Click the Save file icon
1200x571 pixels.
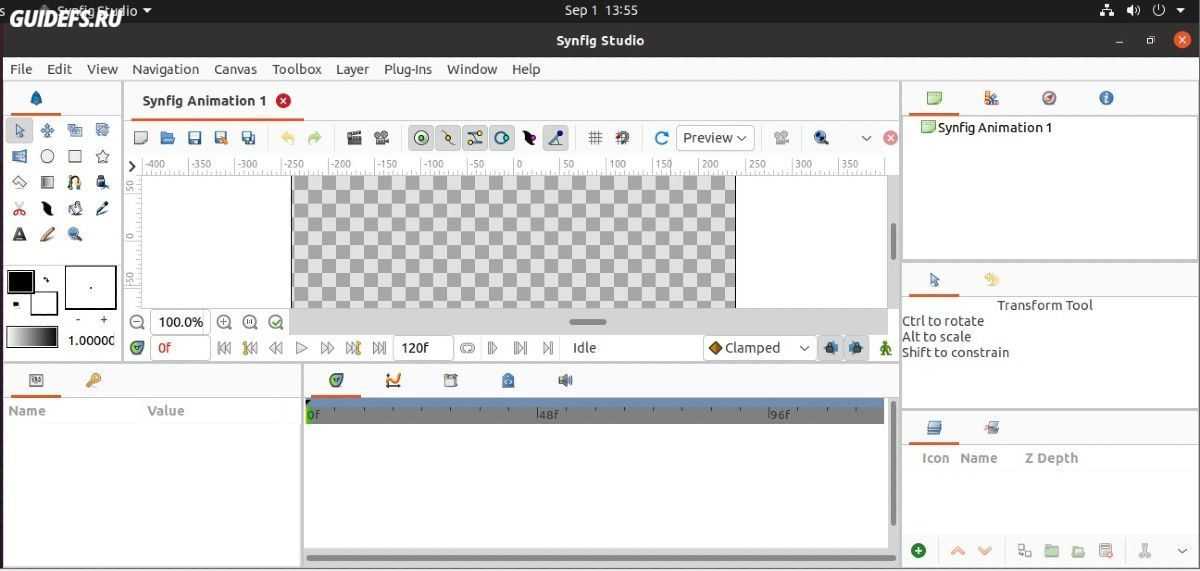point(195,138)
